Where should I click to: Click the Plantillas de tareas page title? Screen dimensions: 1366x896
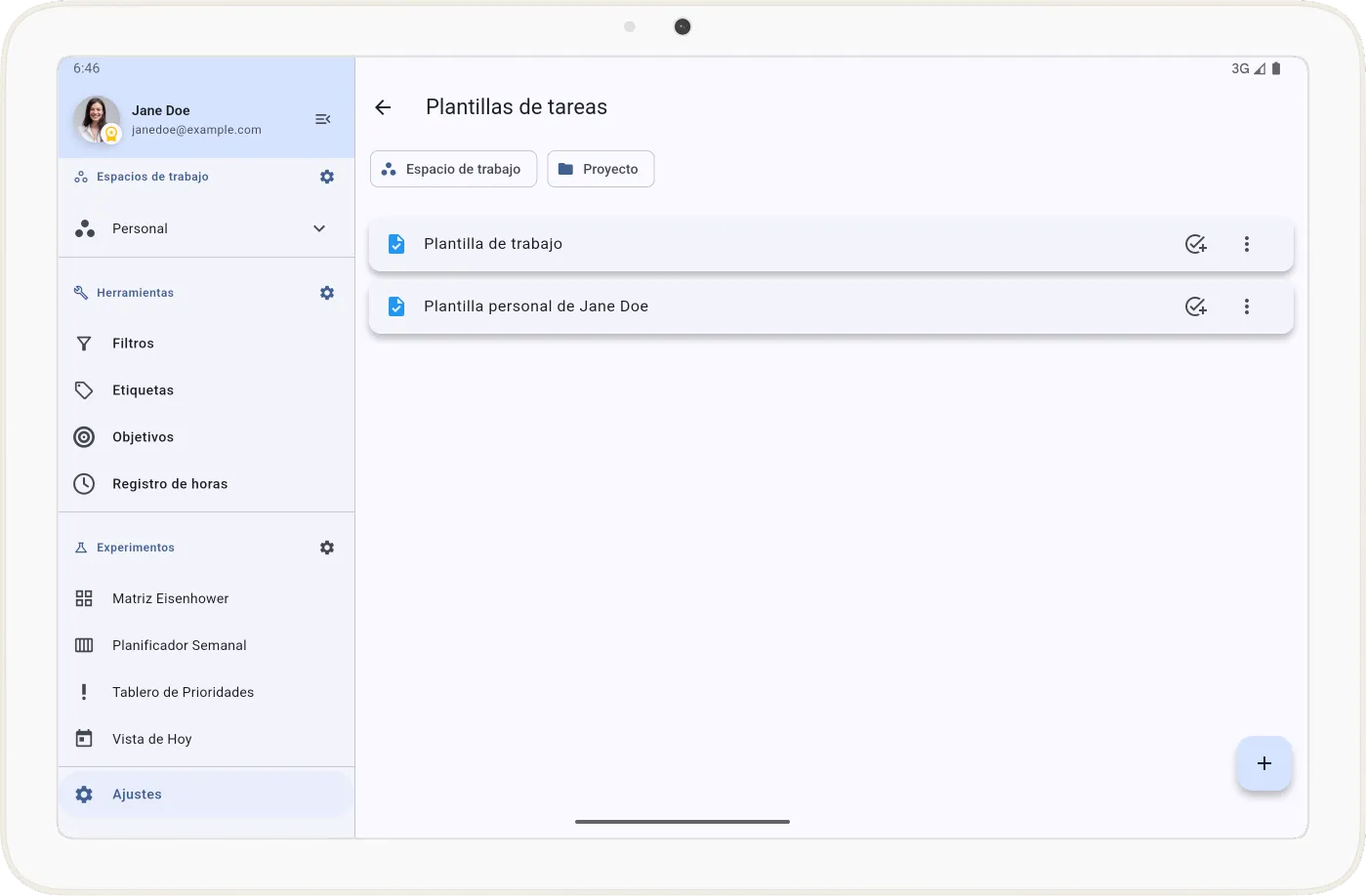[x=517, y=107]
